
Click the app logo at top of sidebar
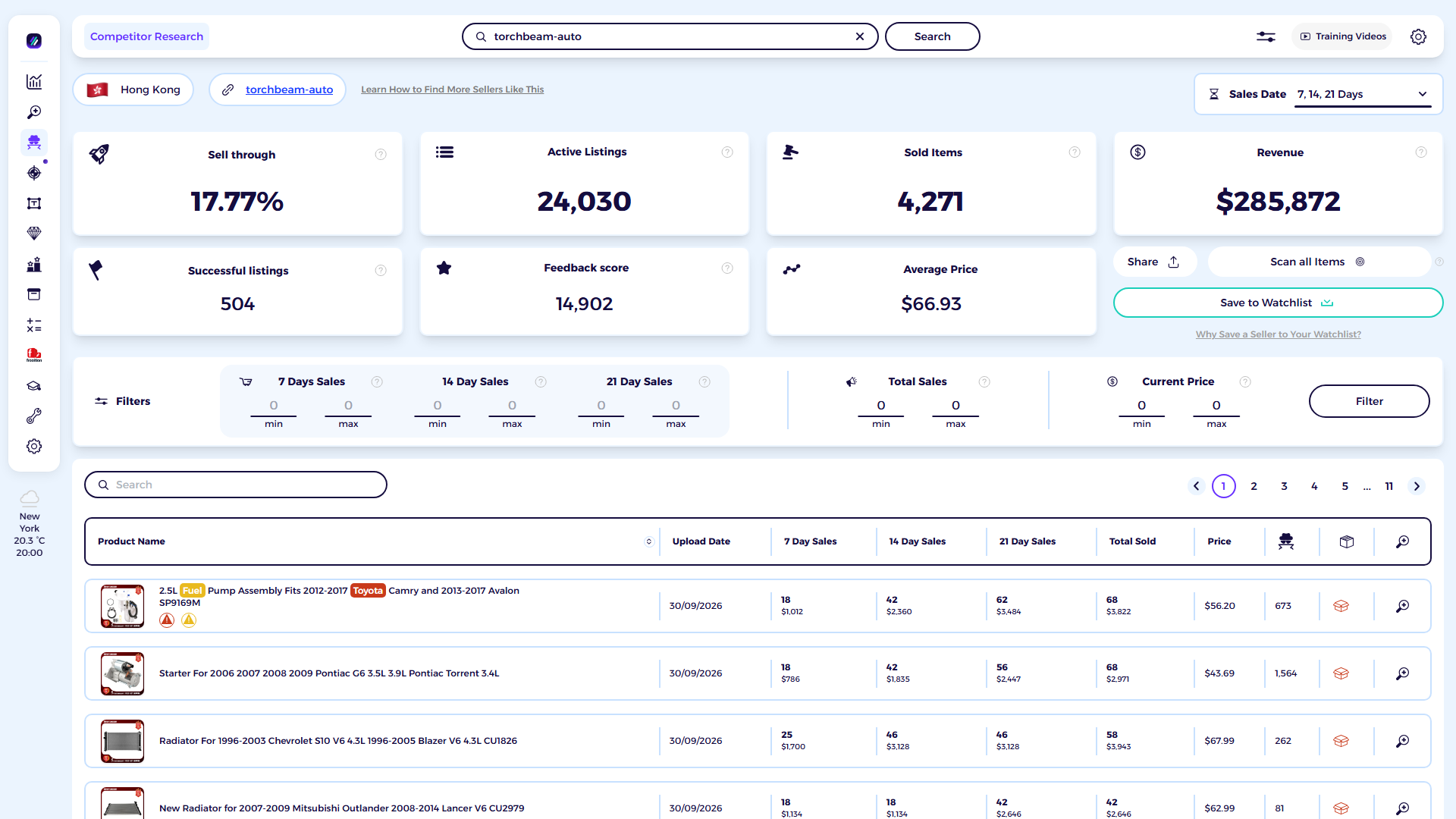[34, 41]
